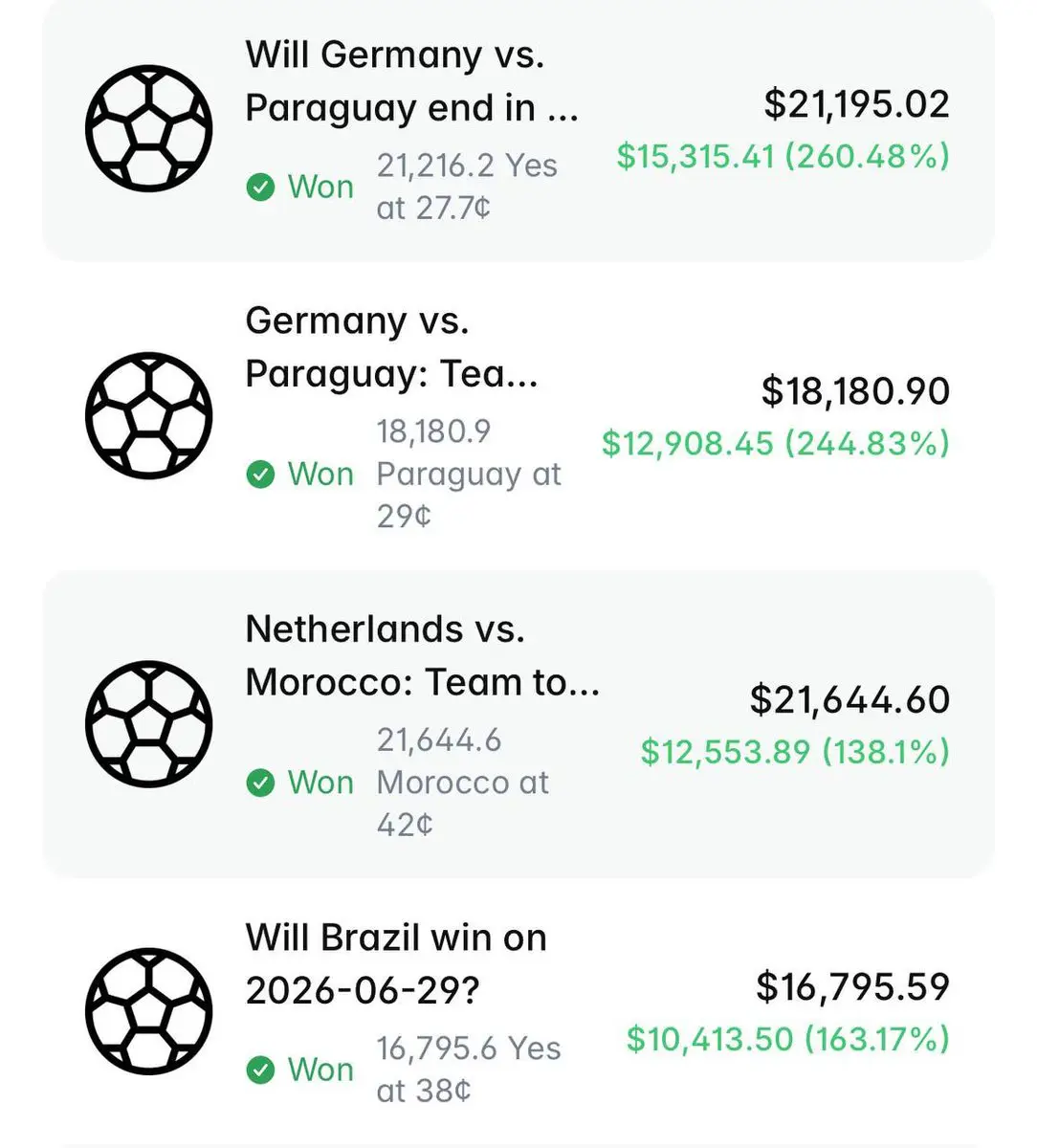The width and height of the screenshot is (1037, 1148).
Task: Tap the soccer ball next to Brazil win bet
Action: 148,1012
